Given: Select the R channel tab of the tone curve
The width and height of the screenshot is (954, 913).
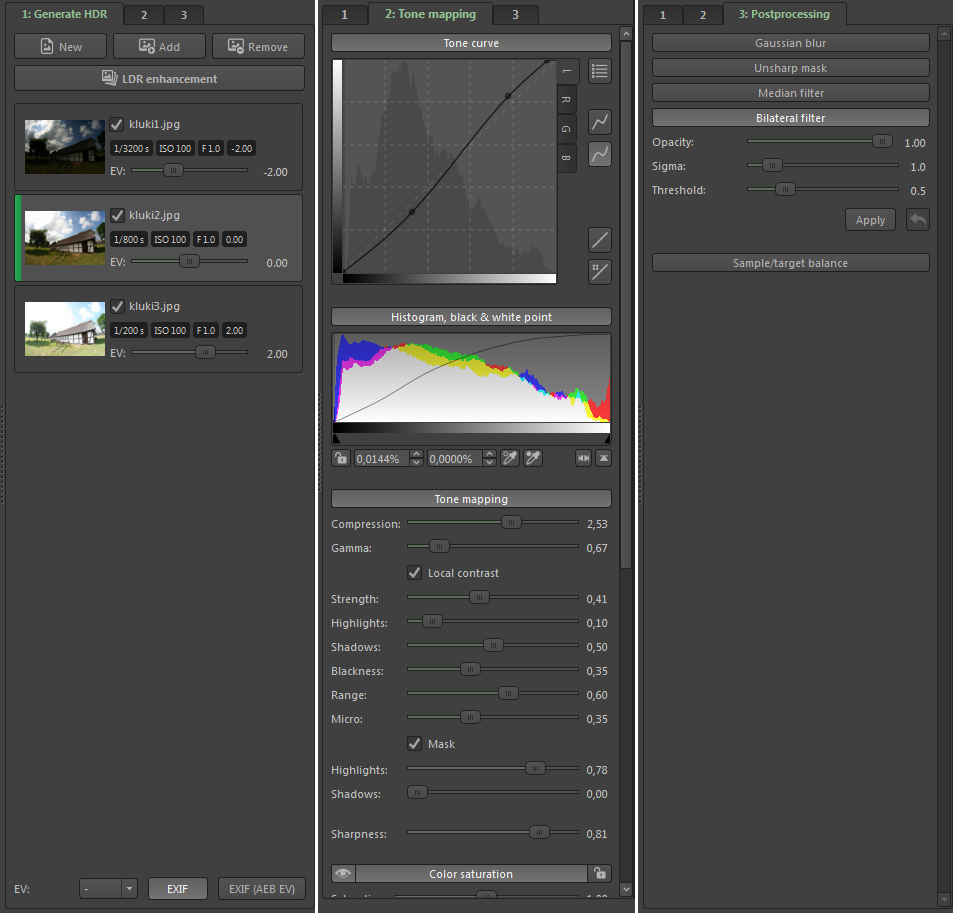Looking at the screenshot, I should coord(566,100).
